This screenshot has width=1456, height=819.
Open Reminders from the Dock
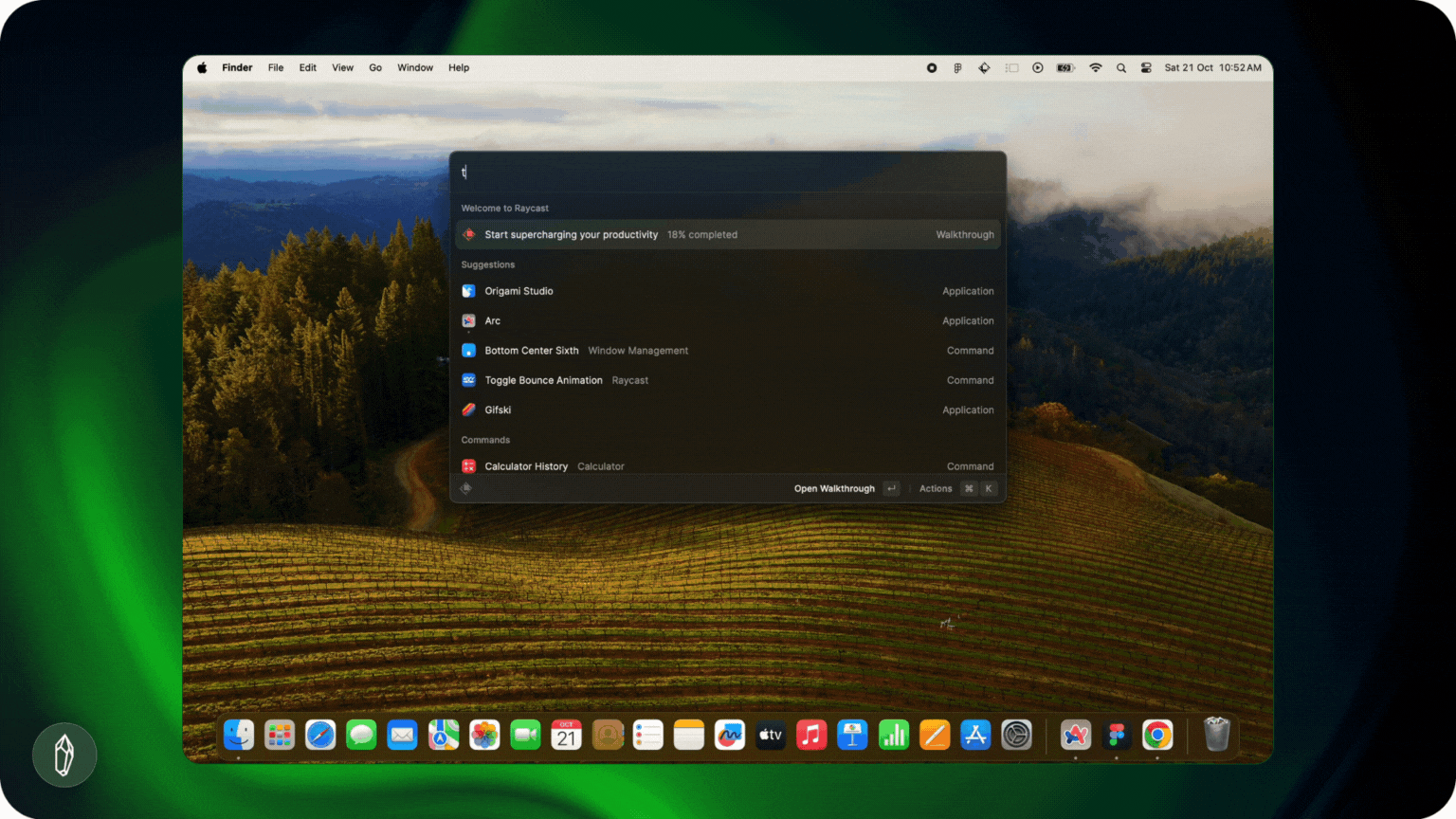(x=648, y=735)
